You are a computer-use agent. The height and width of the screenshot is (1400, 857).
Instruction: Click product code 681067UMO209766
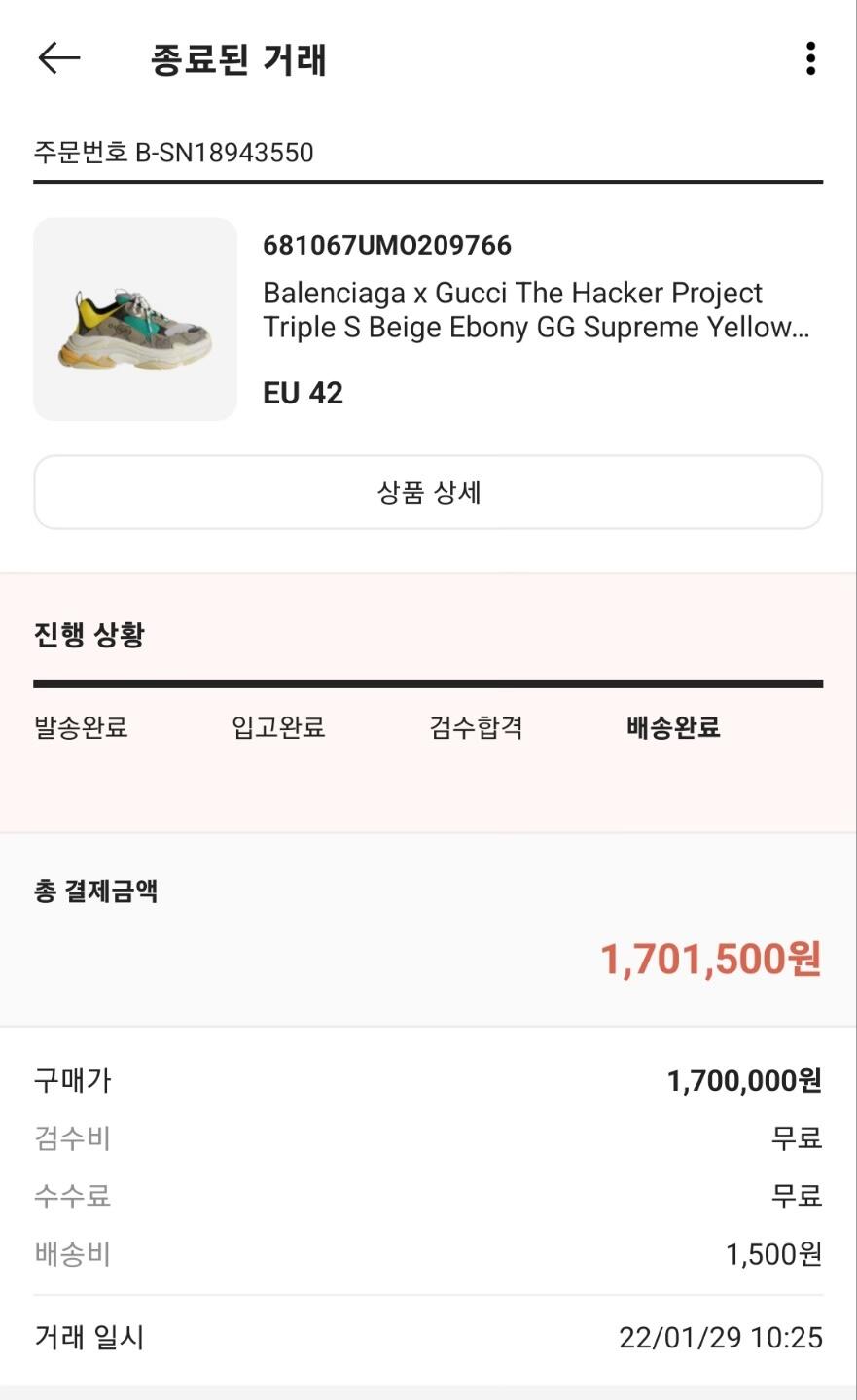(x=387, y=245)
